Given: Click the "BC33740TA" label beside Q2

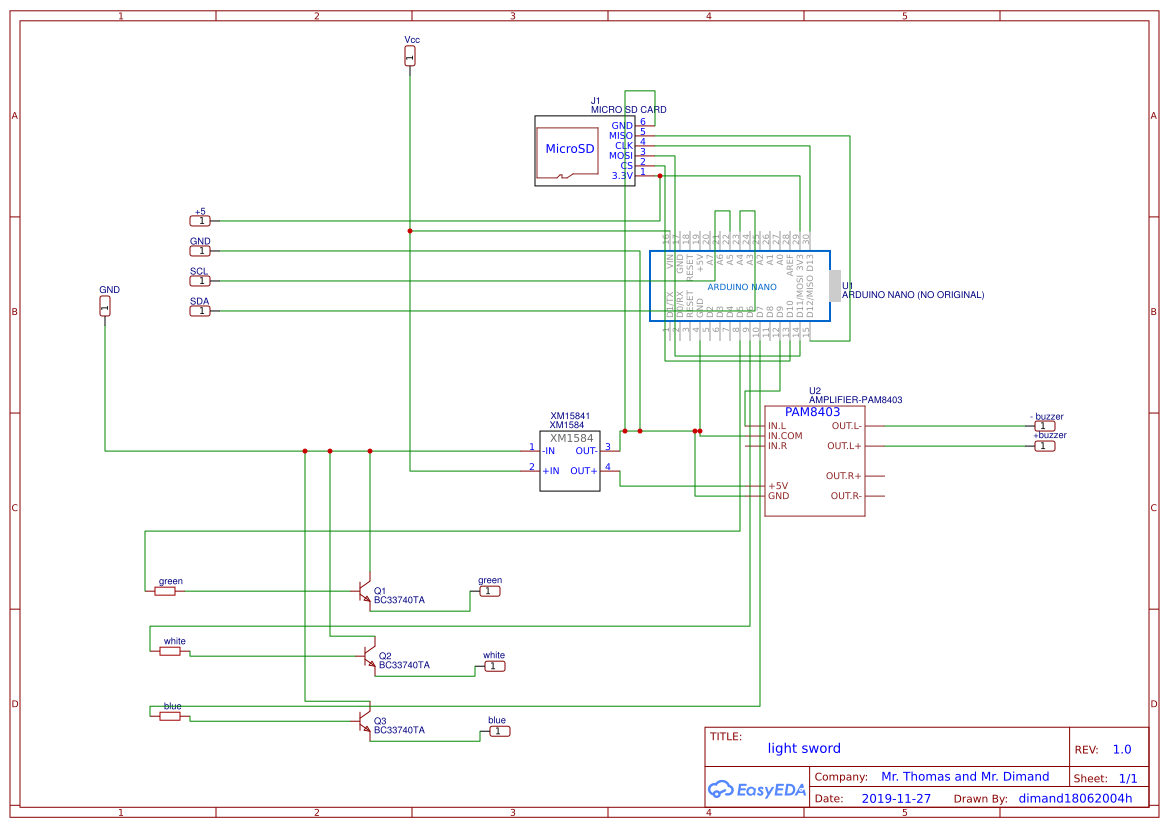Looking at the screenshot, I should 404,665.
